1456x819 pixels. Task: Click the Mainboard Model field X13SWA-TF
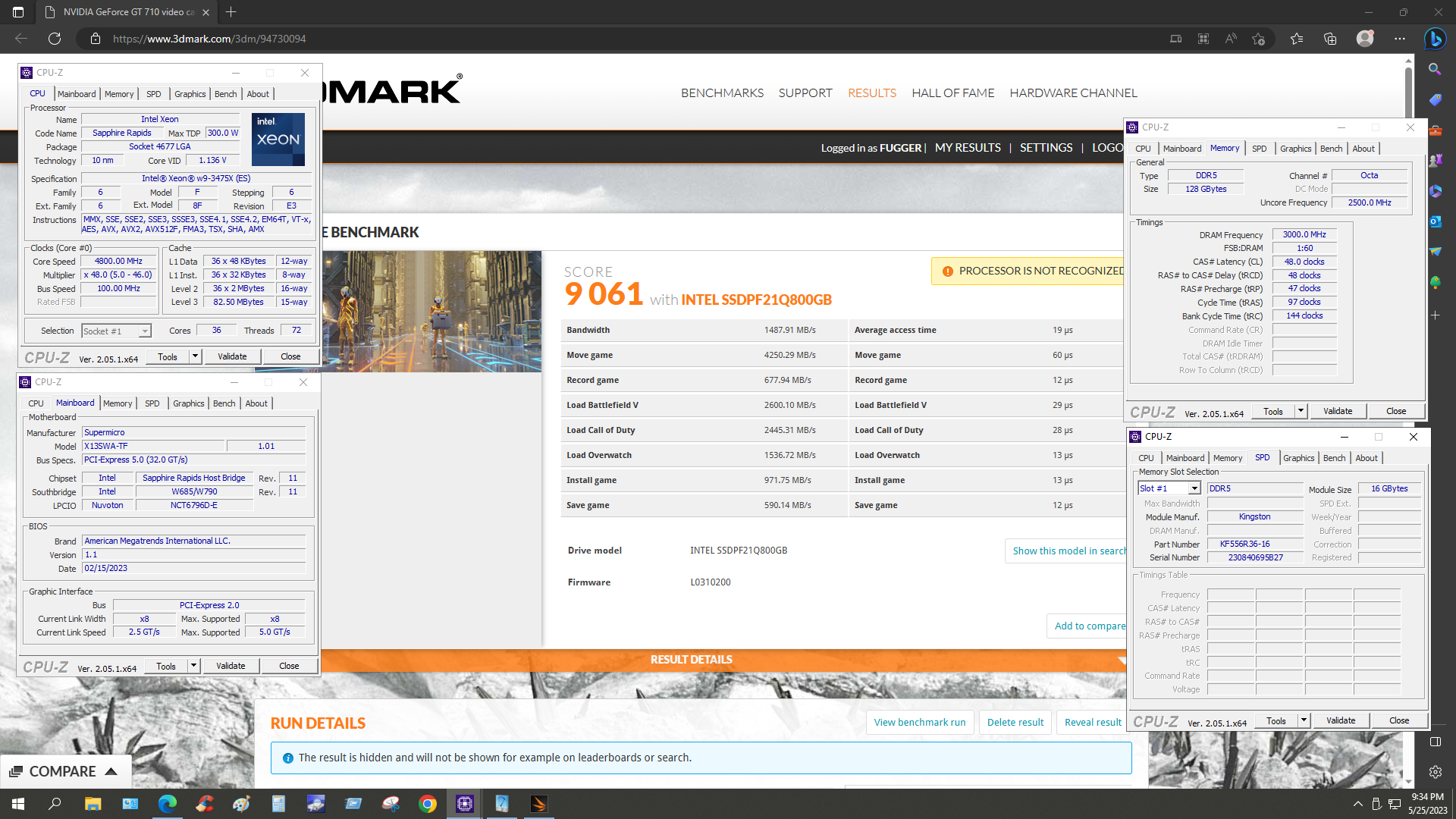[x=153, y=446]
